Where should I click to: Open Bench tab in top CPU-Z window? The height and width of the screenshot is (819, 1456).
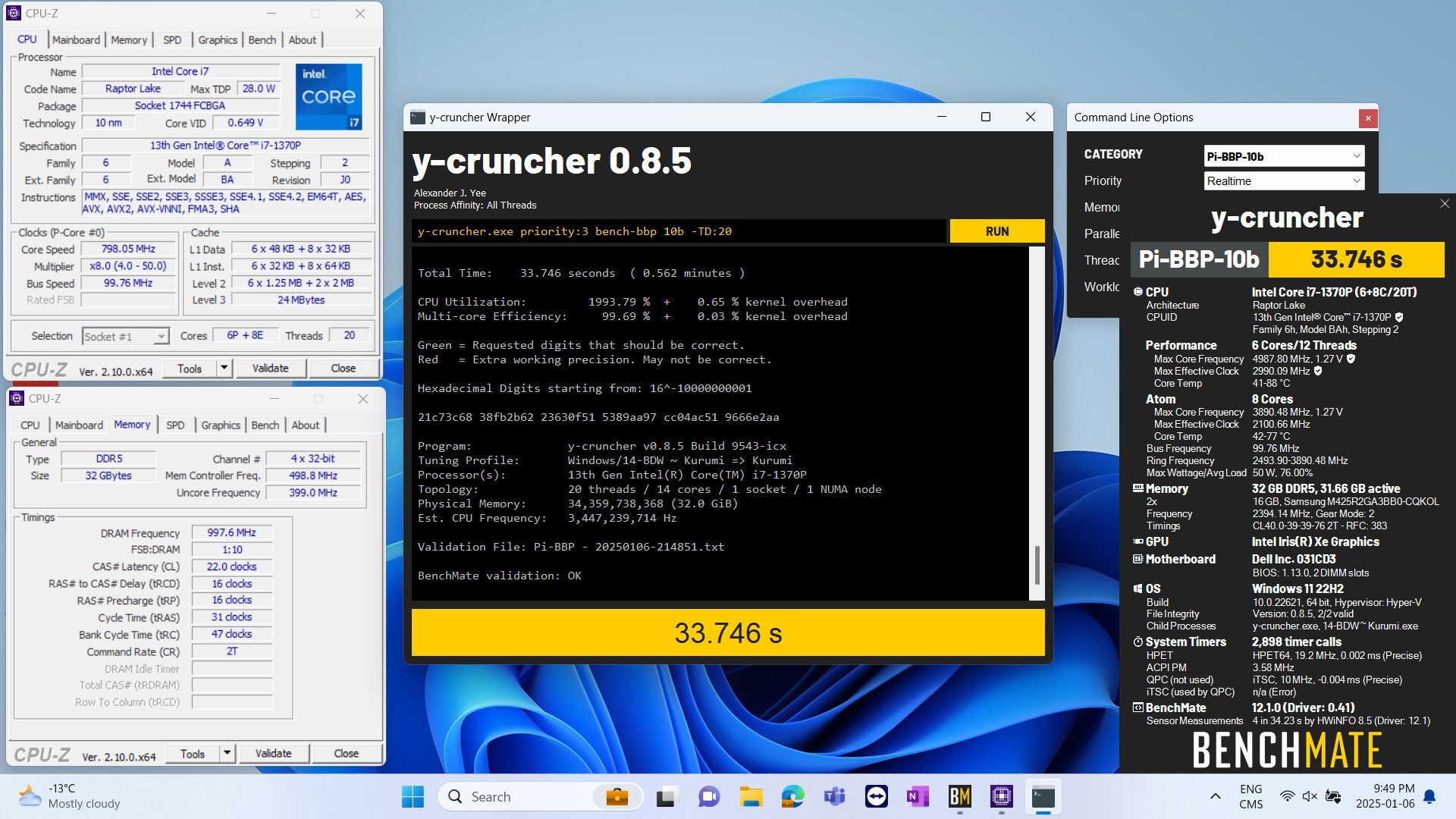click(262, 39)
